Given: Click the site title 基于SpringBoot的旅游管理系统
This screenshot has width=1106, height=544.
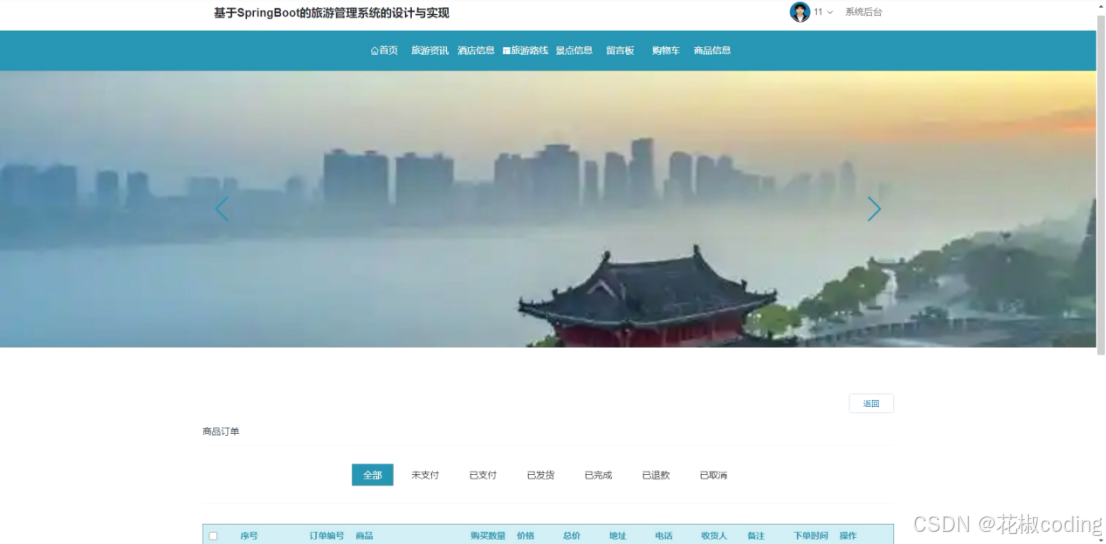Looking at the screenshot, I should 332,13.
